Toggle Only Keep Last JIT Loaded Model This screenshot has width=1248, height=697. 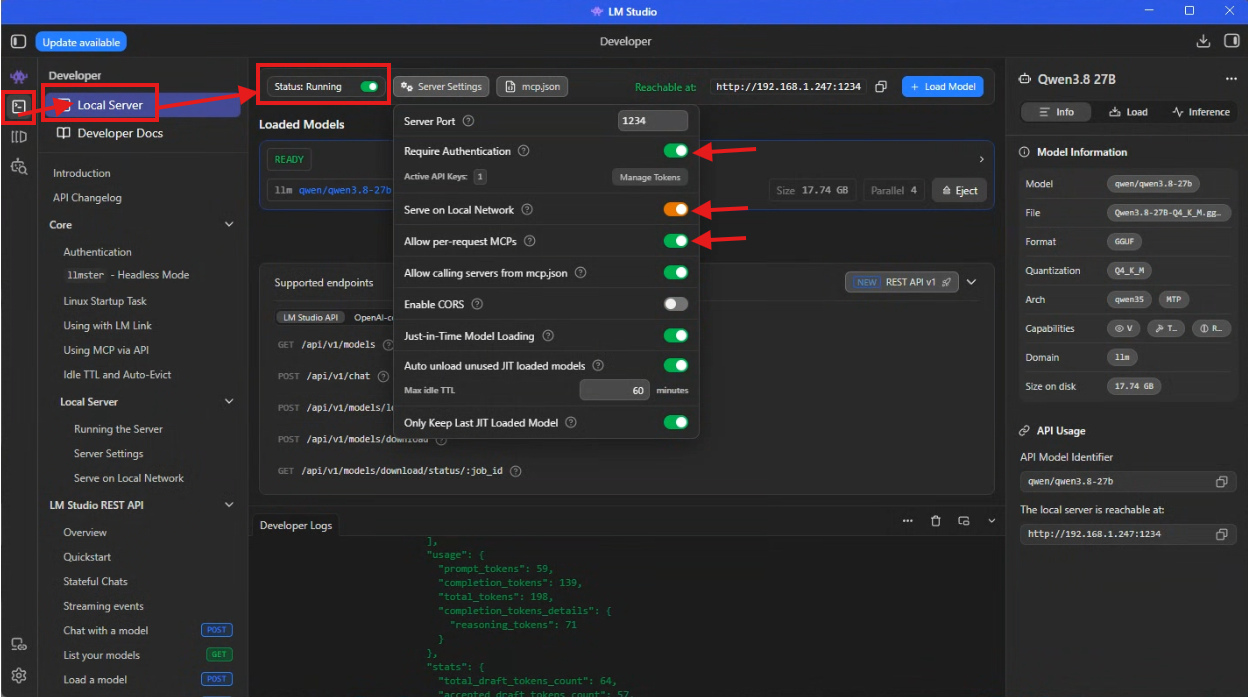point(676,423)
